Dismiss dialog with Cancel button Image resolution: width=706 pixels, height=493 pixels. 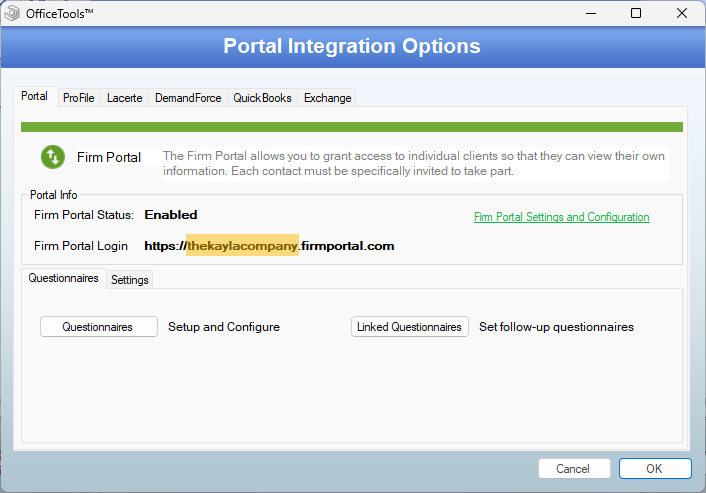(574, 469)
